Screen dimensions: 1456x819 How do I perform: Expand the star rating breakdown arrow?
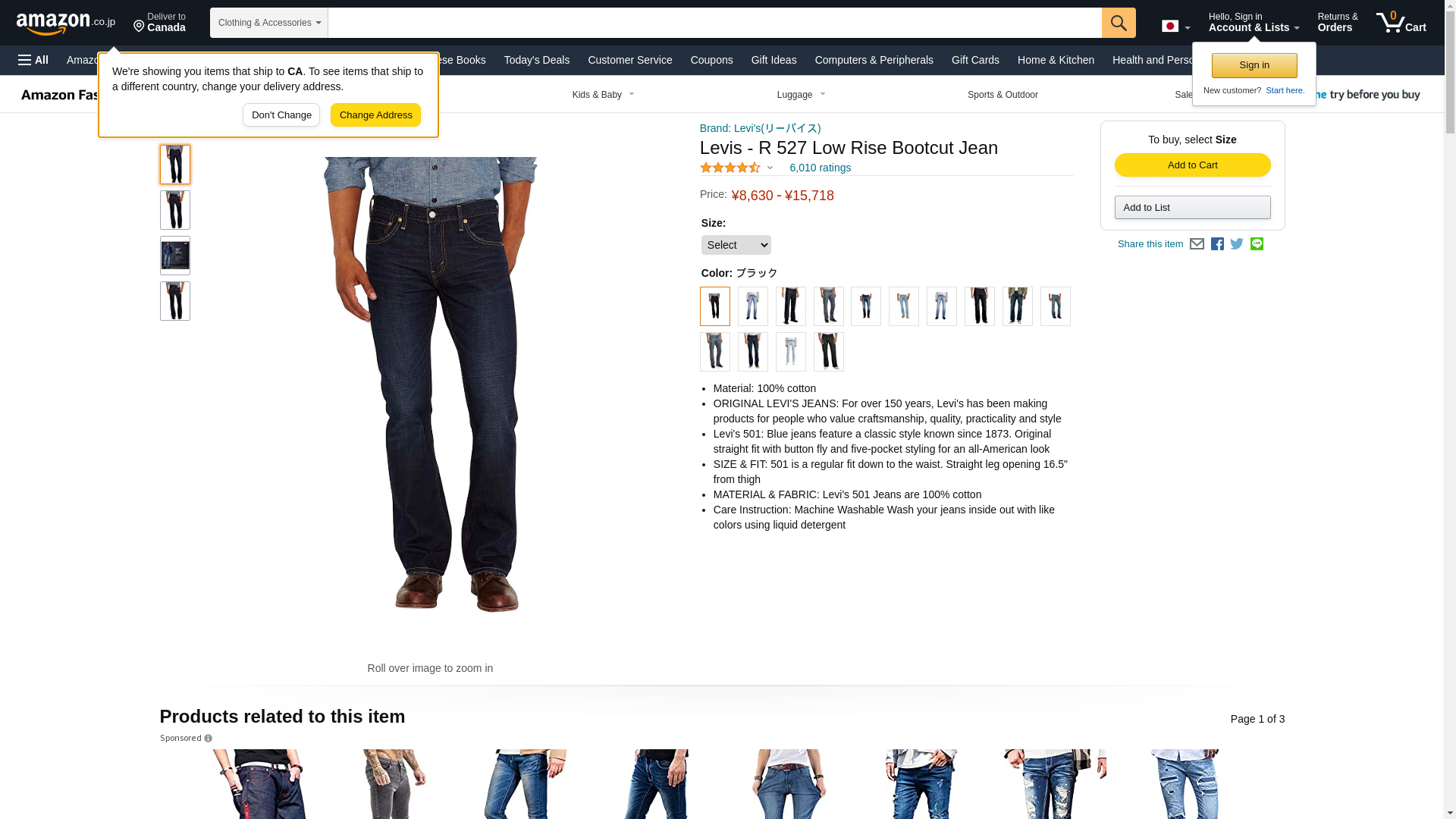[x=770, y=168]
